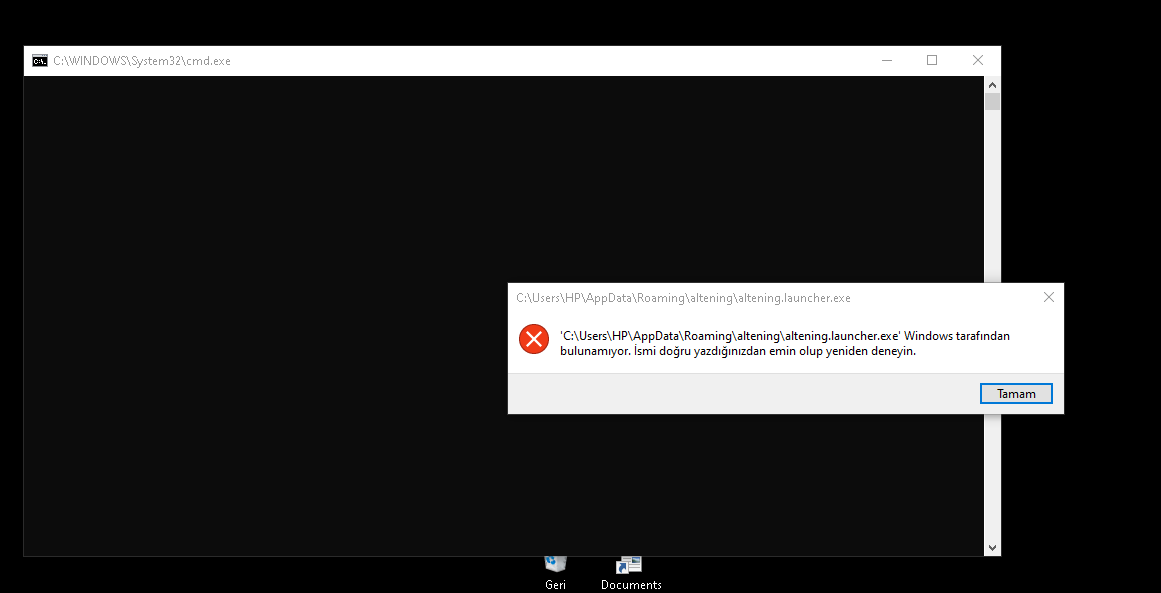Click the cmd.exe scrollbar down arrow

992,548
